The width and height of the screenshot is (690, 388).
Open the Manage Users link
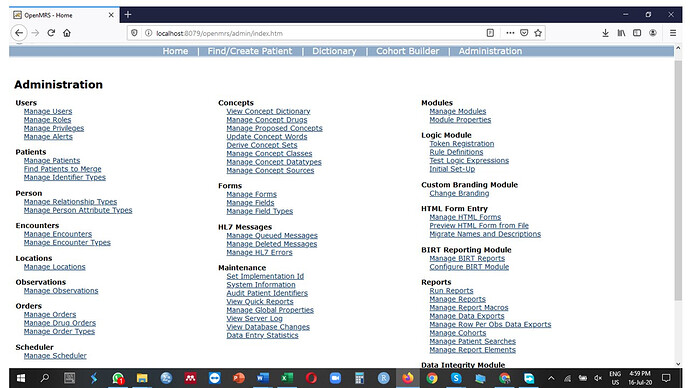click(x=48, y=111)
